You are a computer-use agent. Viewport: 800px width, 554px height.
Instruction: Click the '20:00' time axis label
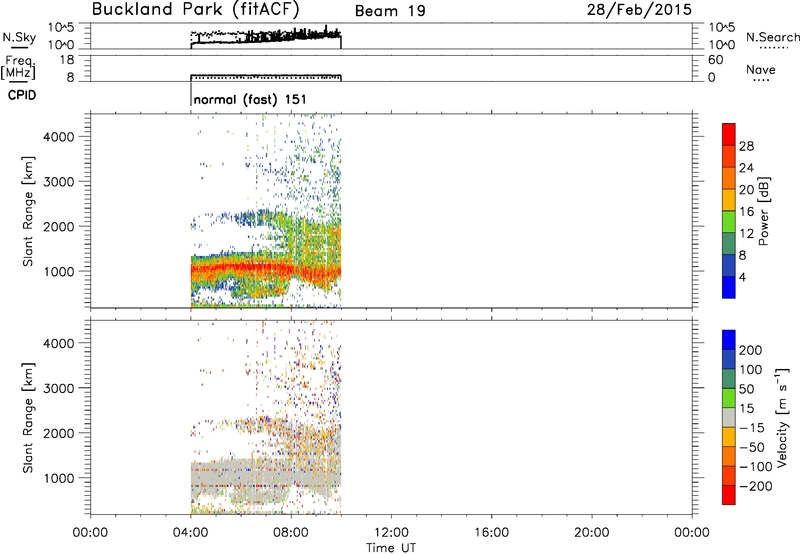pos(592,533)
